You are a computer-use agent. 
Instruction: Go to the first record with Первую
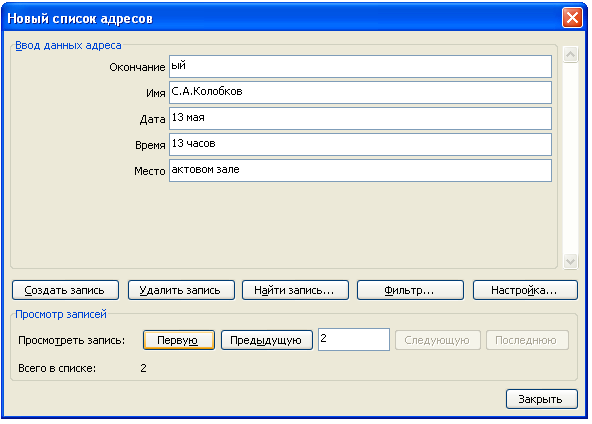pos(179,340)
